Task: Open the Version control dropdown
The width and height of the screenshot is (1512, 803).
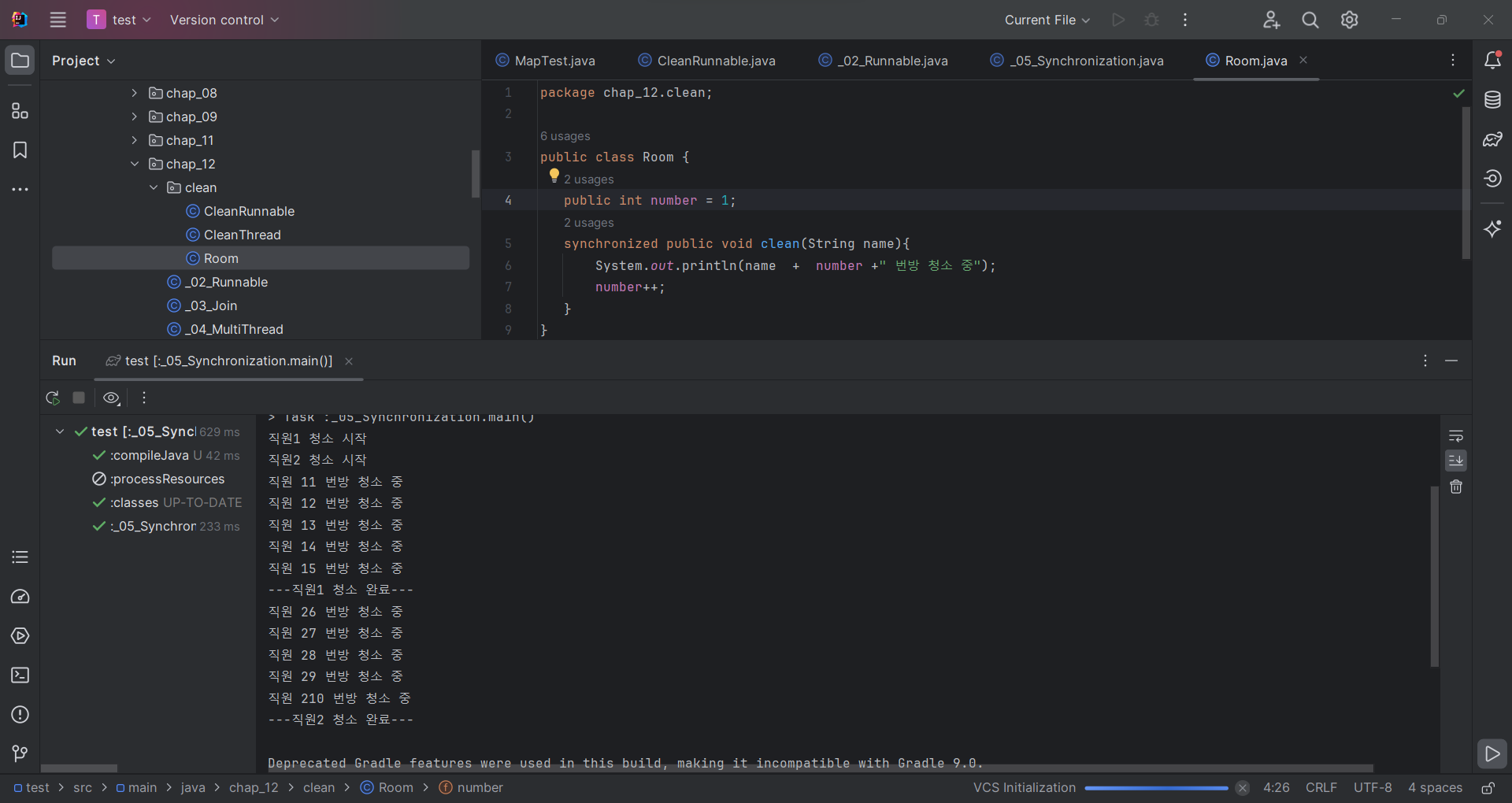Action: (x=224, y=20)
